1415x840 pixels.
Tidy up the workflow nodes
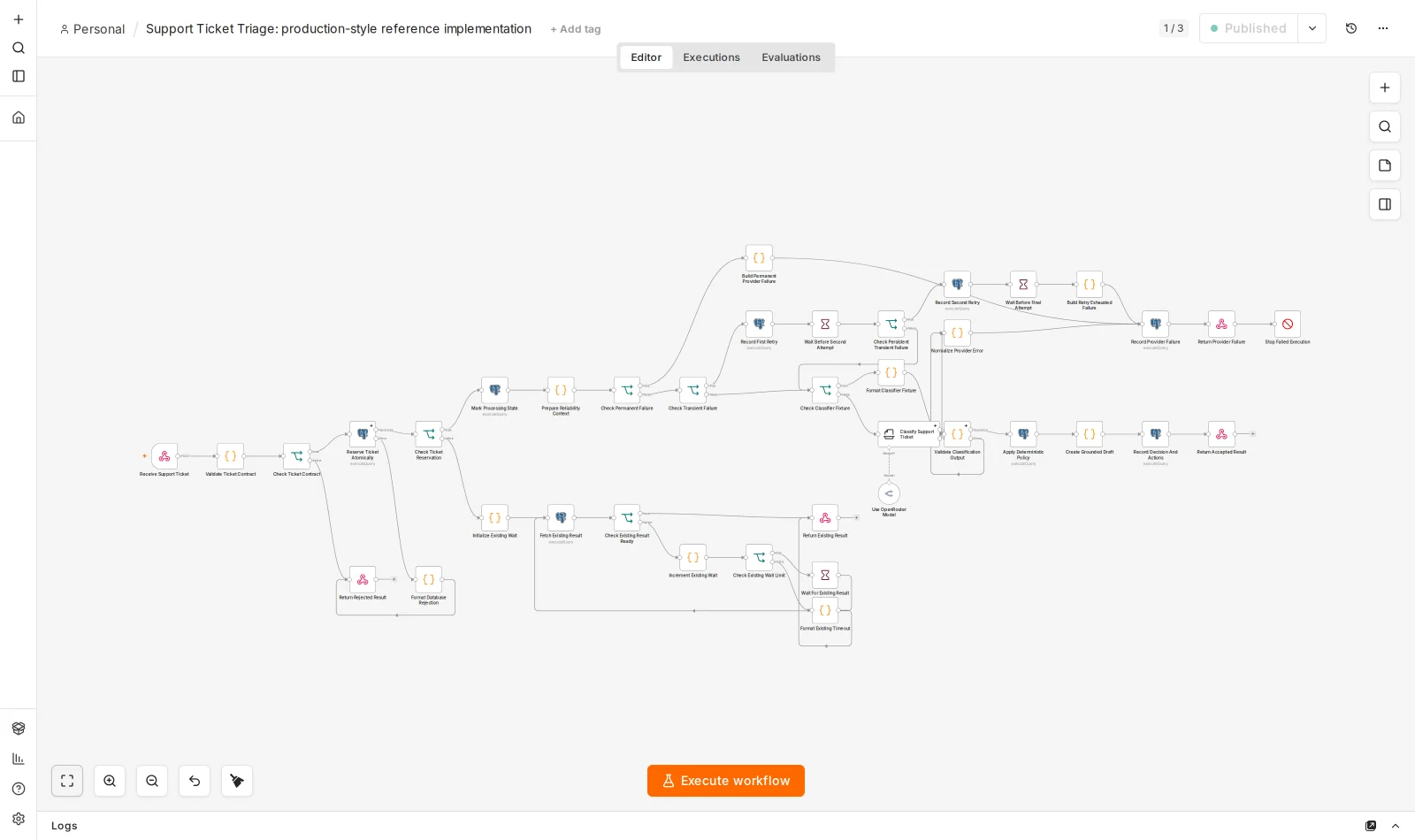[237, 781]
